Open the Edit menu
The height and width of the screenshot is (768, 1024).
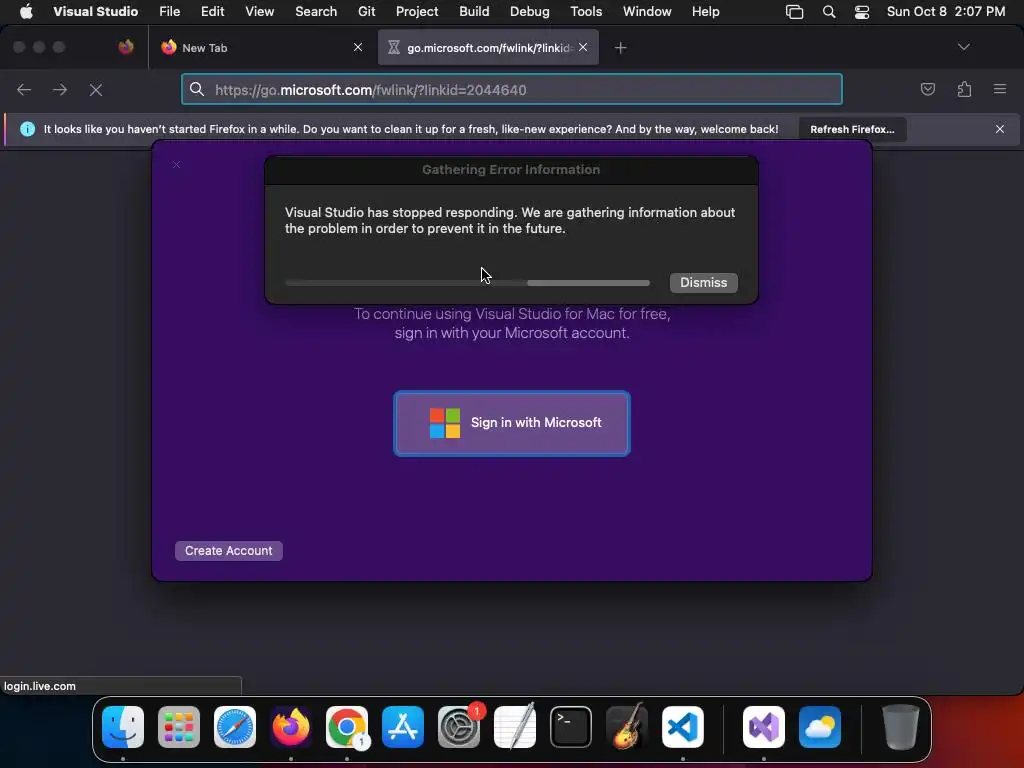point(212,12)
